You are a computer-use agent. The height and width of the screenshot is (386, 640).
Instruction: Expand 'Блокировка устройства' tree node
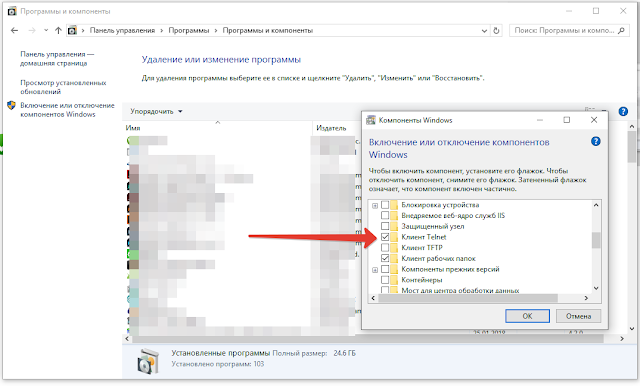(375, 205)
